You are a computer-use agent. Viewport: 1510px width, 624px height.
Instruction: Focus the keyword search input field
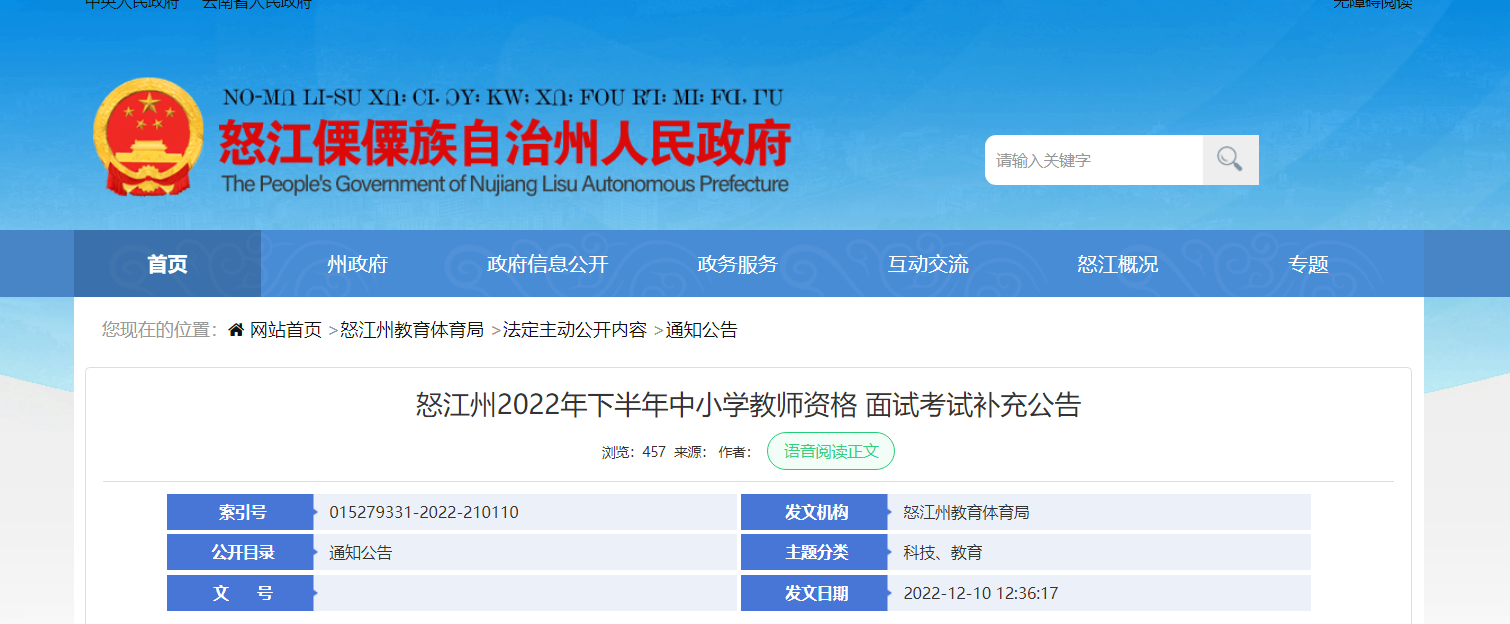coord(1094,160)
